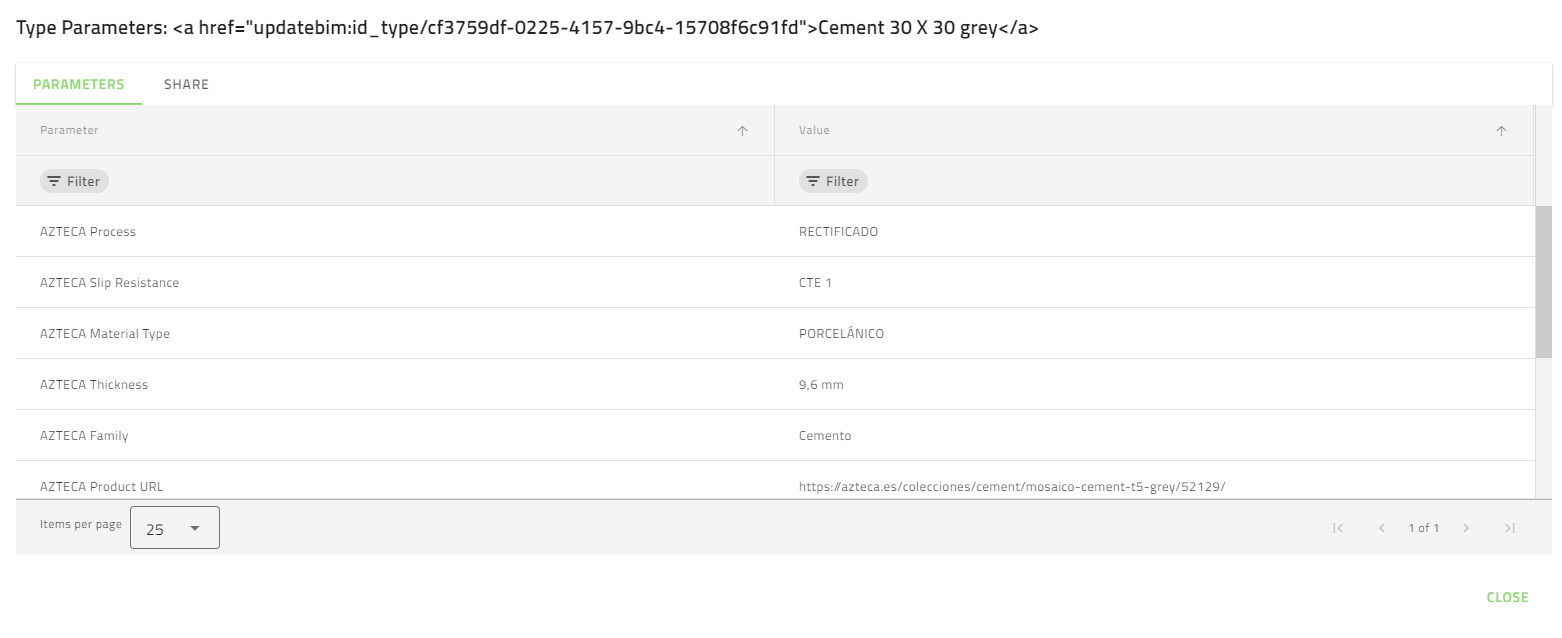Sort ascending by Parameter column arrow
Image resolution: width=1562 pixels, height=638 pixels.
pos(742,131)
